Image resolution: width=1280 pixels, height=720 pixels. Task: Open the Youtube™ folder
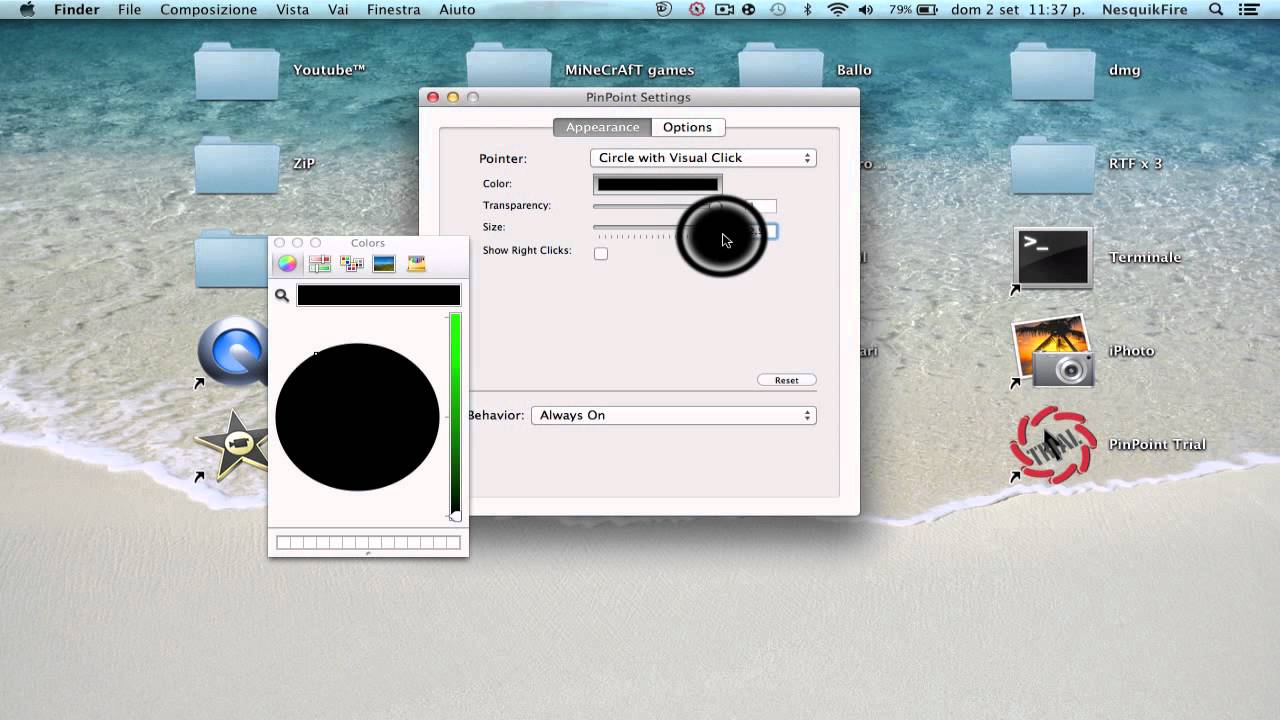coord(236,71)
